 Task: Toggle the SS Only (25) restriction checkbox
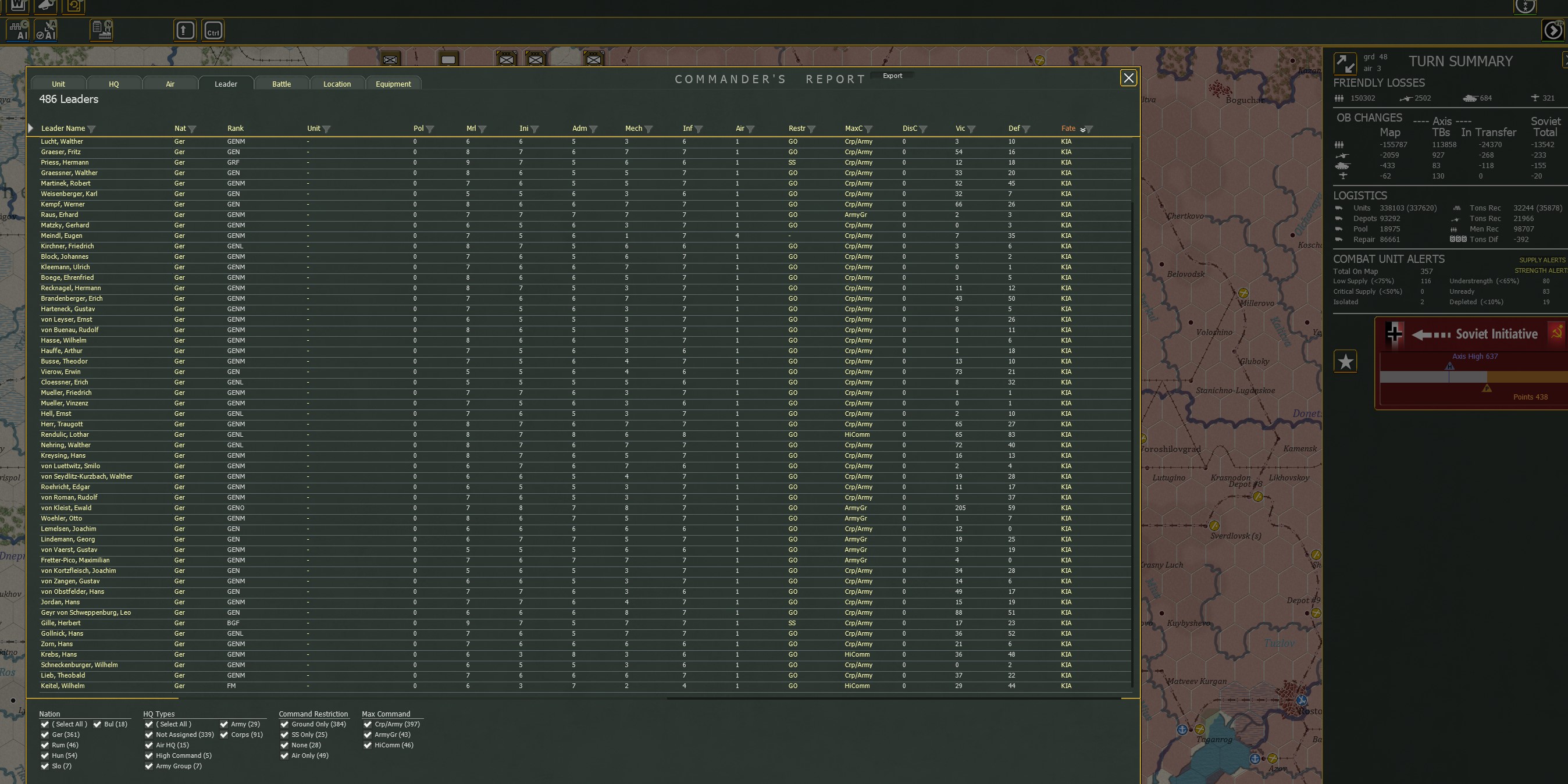[284, 735]
